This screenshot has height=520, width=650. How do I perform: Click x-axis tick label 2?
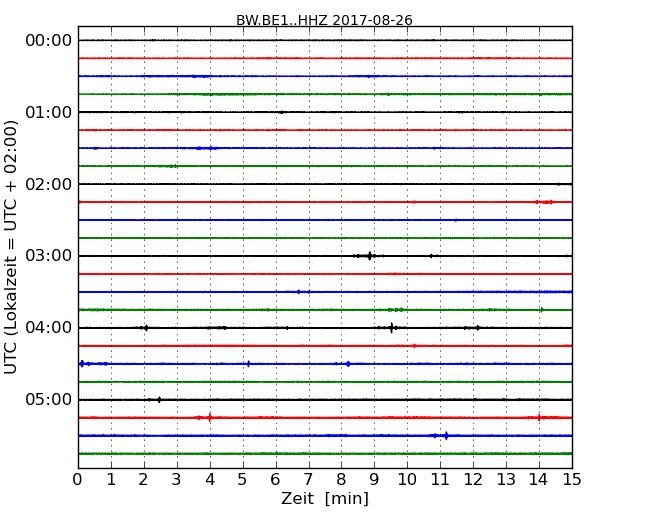click(x=143, y=480)
